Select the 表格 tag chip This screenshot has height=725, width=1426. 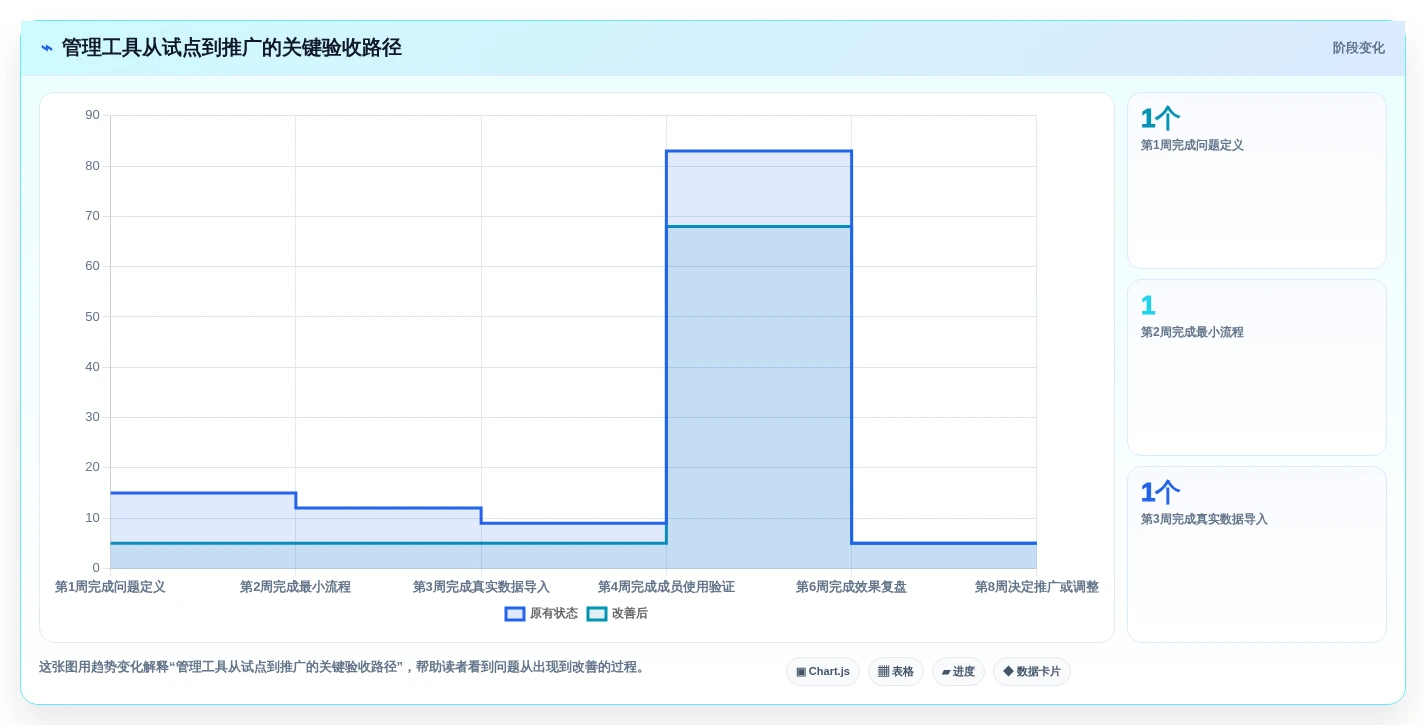click(896, 672)
